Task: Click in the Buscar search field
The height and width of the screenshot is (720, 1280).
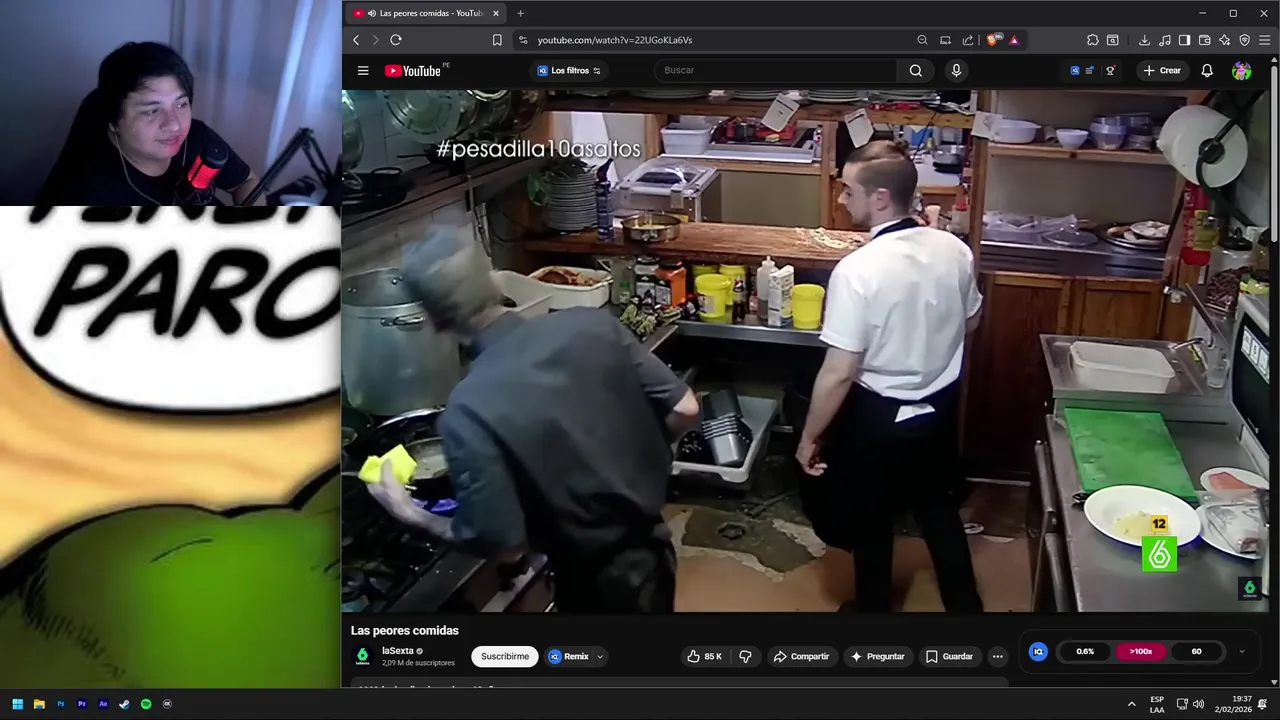Action: 776,70
